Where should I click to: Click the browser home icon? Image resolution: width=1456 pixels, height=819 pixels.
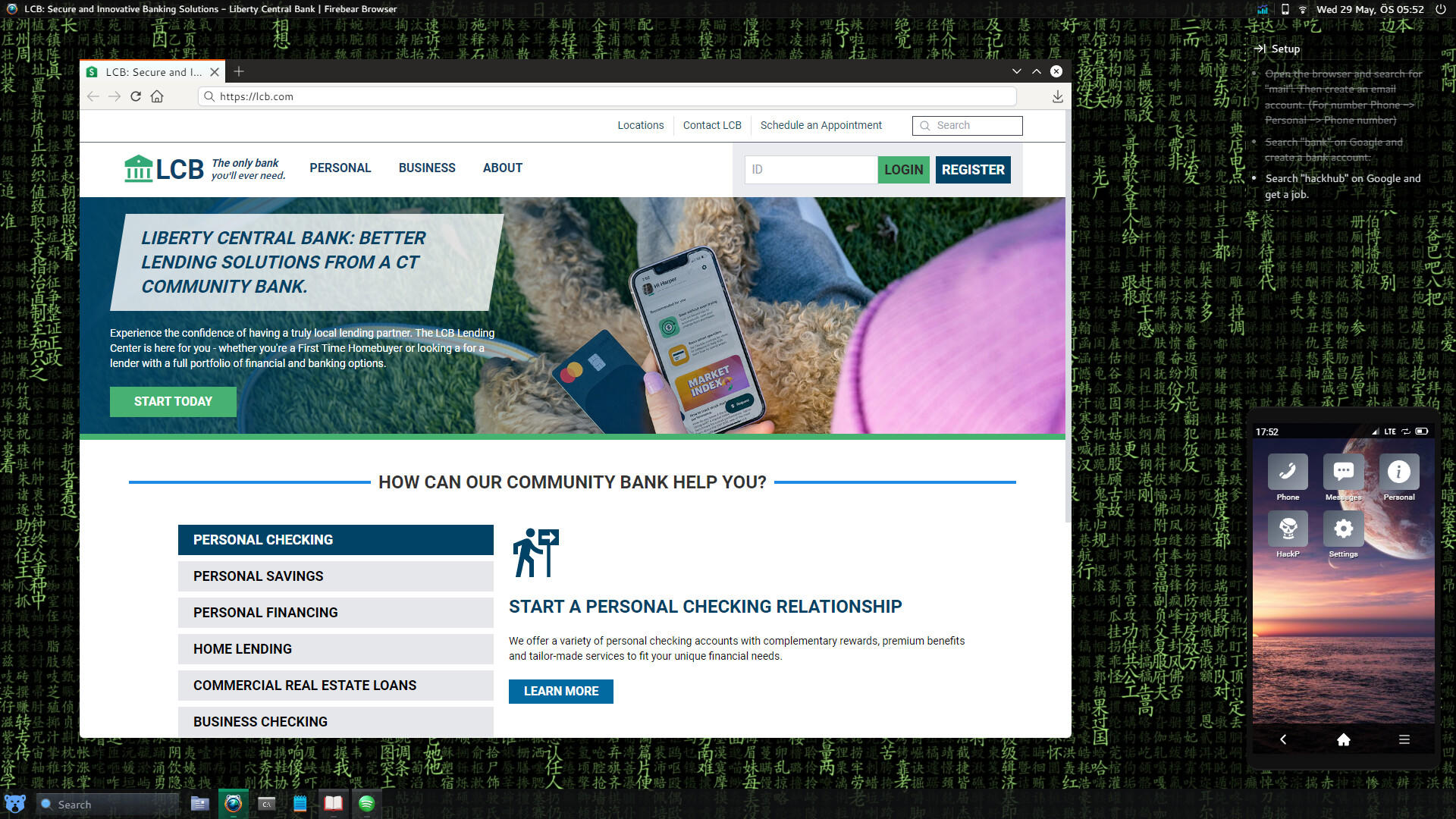coord(157,96)
